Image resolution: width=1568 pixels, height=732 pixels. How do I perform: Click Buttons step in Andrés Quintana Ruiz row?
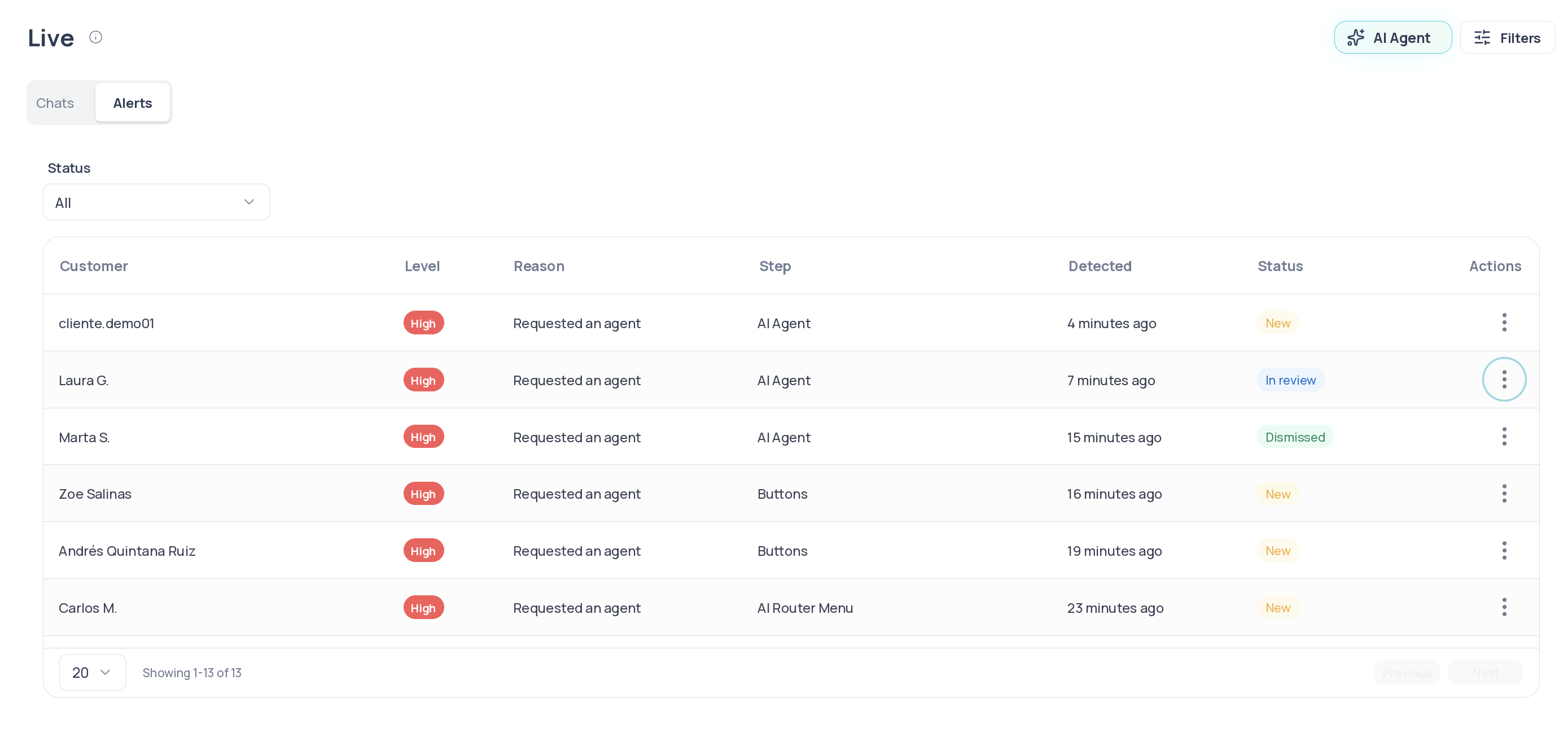(782, 551)
